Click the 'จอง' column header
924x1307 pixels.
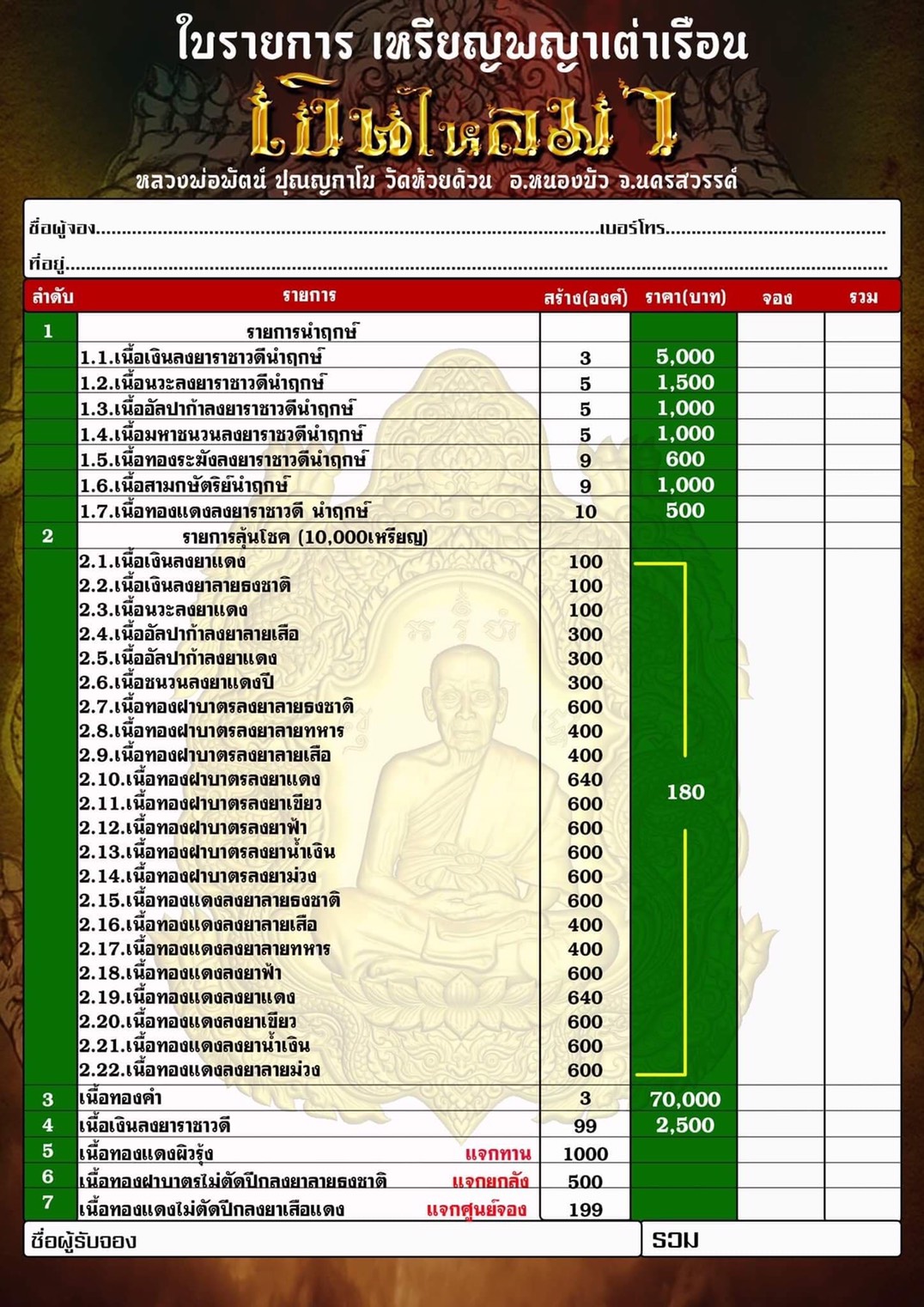[x=777, y=298]
